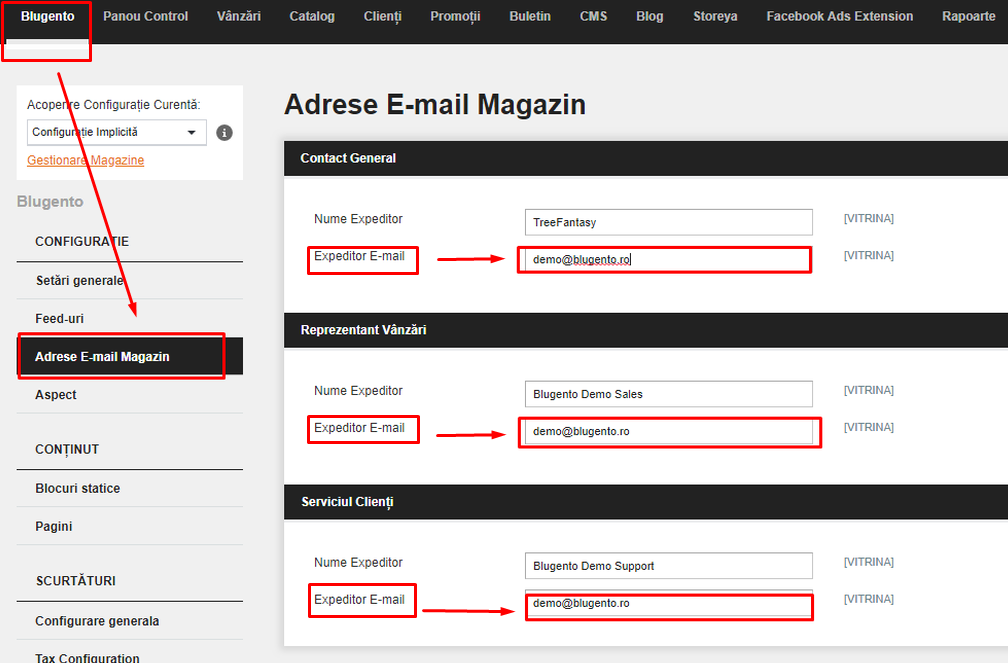Screen dimensions: 1008x663
Task: Click Reprezentant Vânzări Expeditor E-mail field
Action: coord(669,431)
